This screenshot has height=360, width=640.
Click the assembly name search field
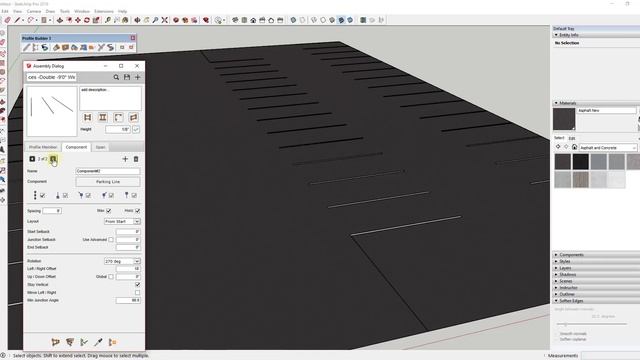[51, 77]
